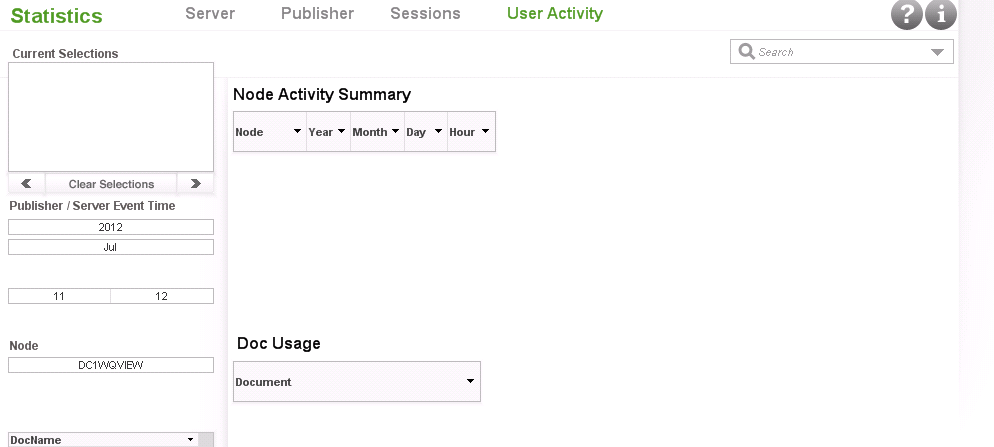
Task: Select year 2012 in event time
Action: tap(111, 227)
